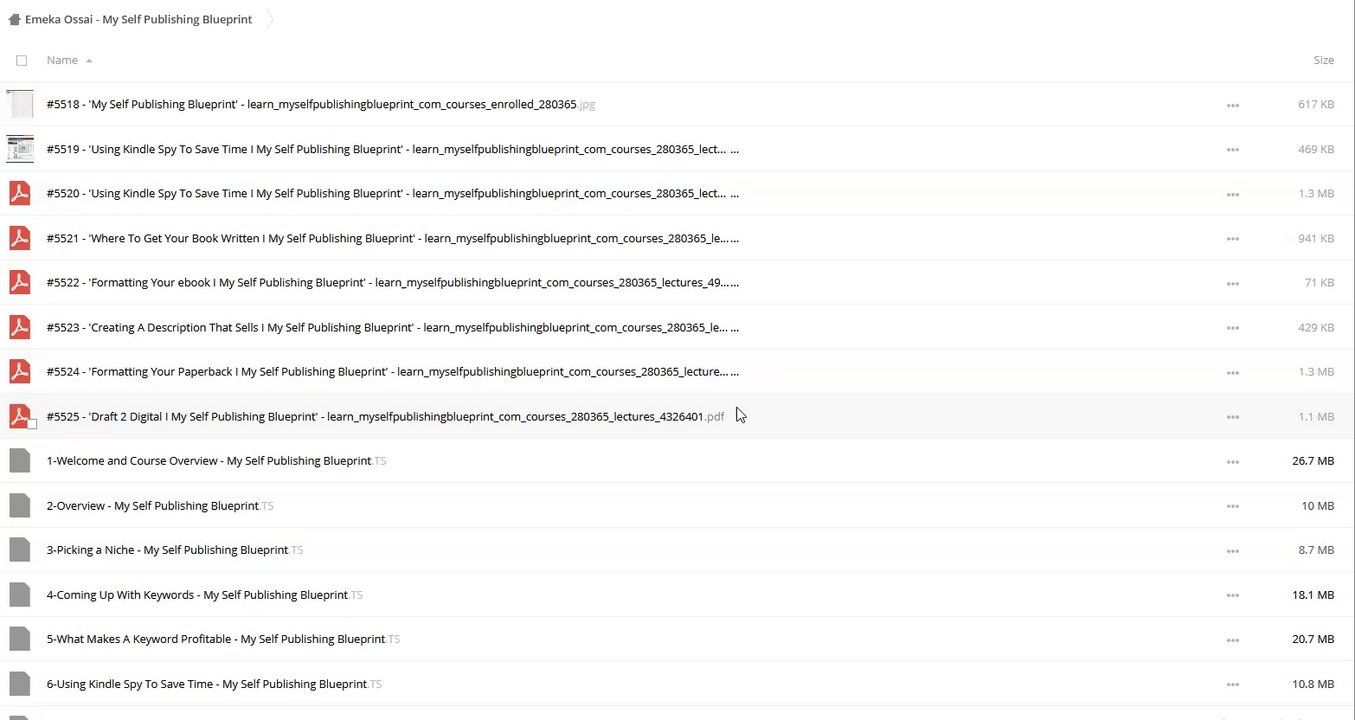The width and height of the screenshot is (1355, 720).
Task: Open more-actions menu for 'Formatting Your Paperback'
Action: 1232,372
